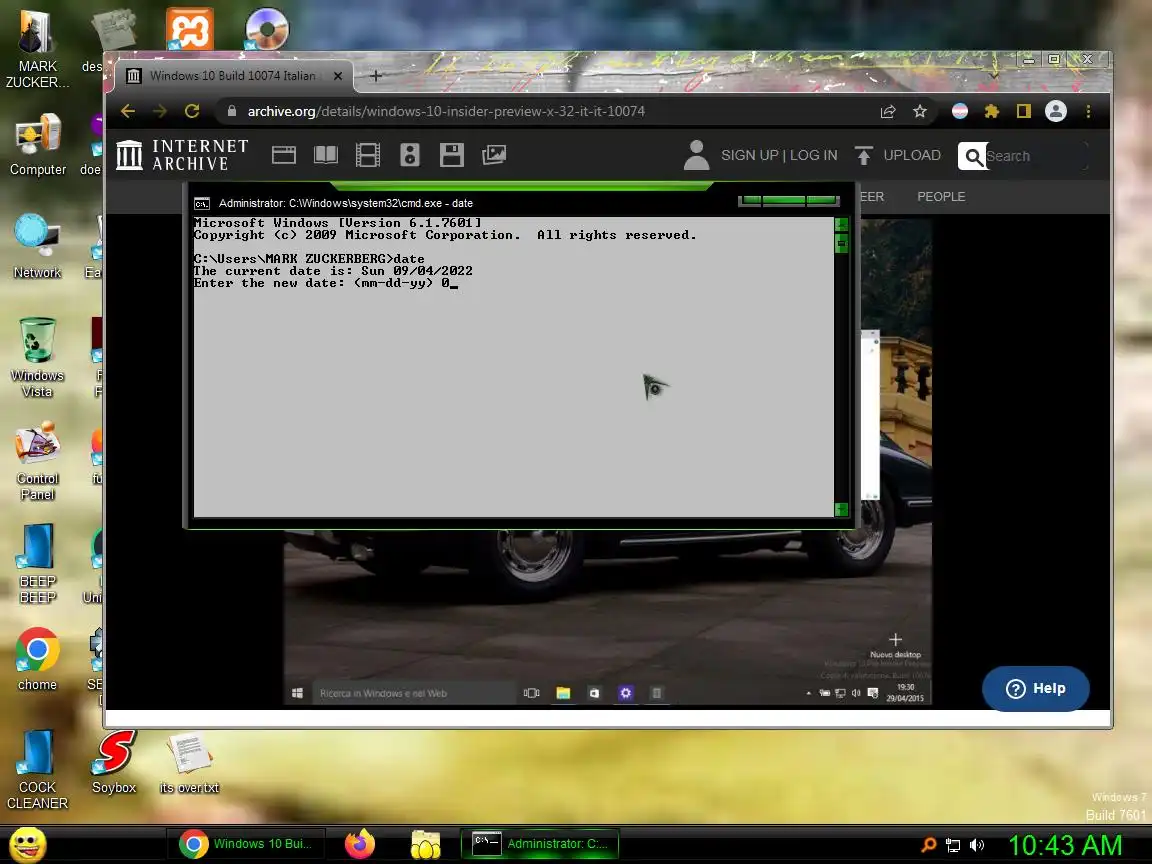Viewport: 1152px width, 864px height.
Task: Launch the chome Chrome shortcut
Action: (37, 659)
